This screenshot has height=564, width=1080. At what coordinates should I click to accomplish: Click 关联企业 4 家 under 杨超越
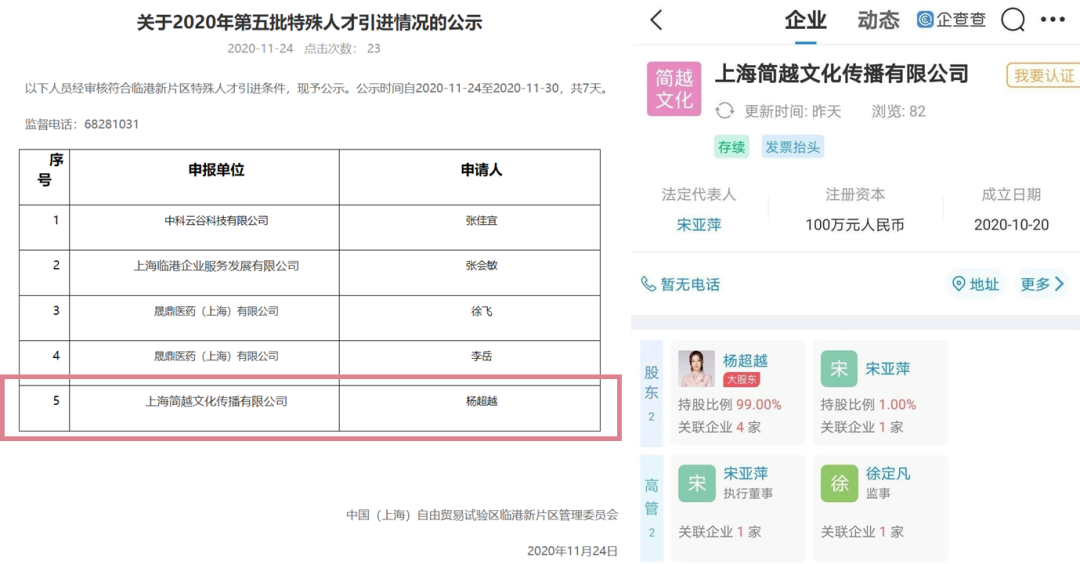point(719,427)
